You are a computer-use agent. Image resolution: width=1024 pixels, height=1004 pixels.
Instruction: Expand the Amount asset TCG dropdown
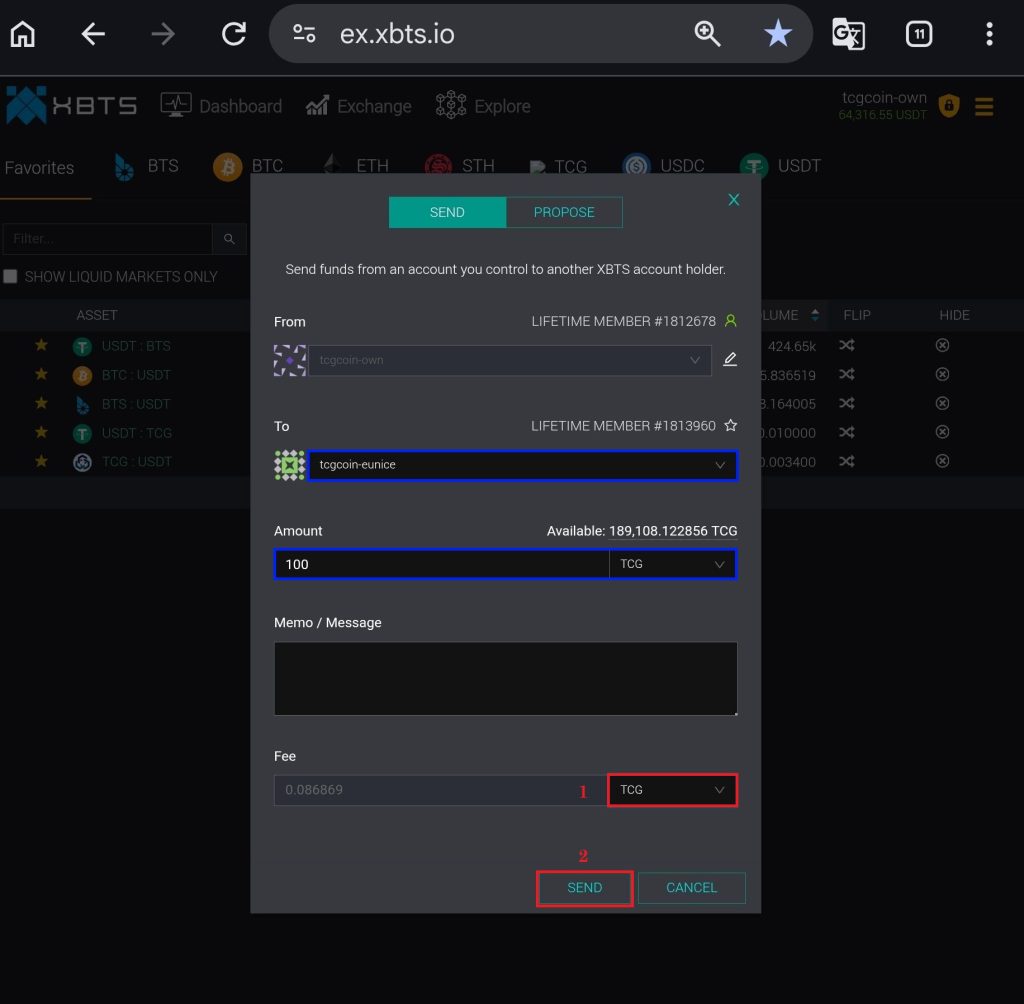[x=672, y=564]
